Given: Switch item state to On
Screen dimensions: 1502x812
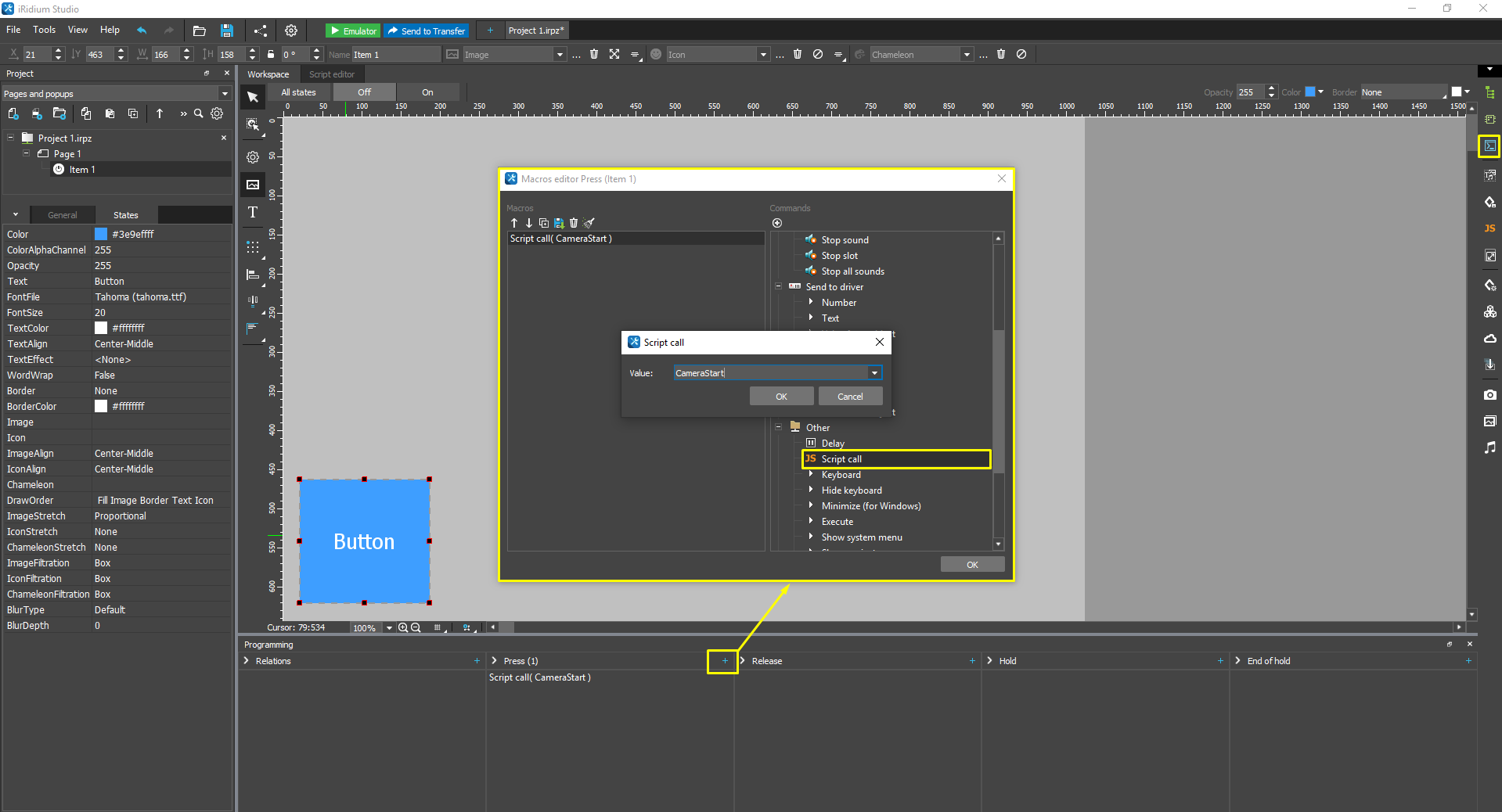Looking at the screenshot, I should click(427, 92).
